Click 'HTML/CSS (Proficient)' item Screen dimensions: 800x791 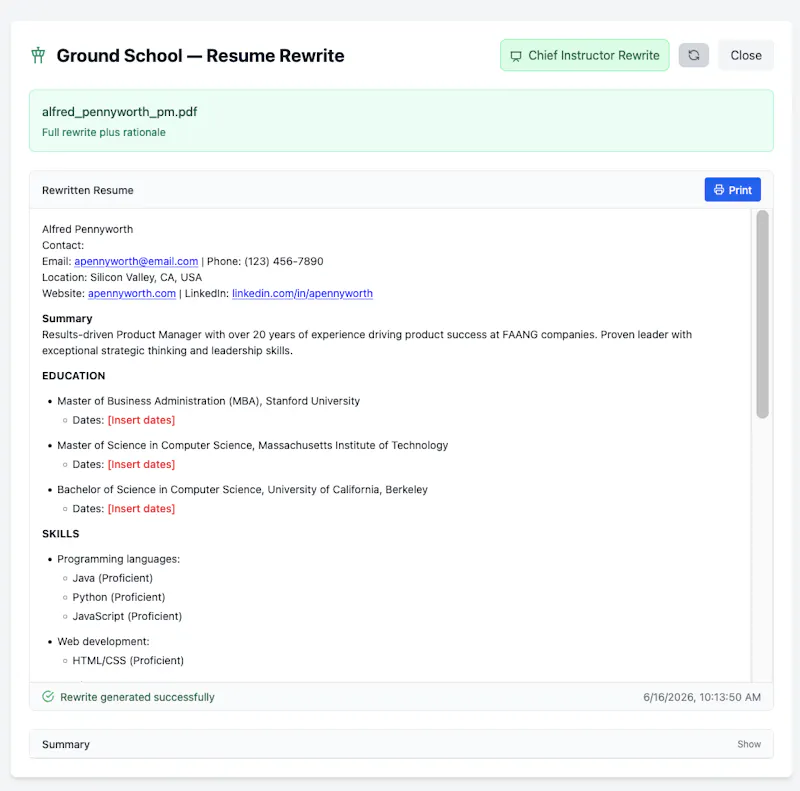click(x=128, y=660)
